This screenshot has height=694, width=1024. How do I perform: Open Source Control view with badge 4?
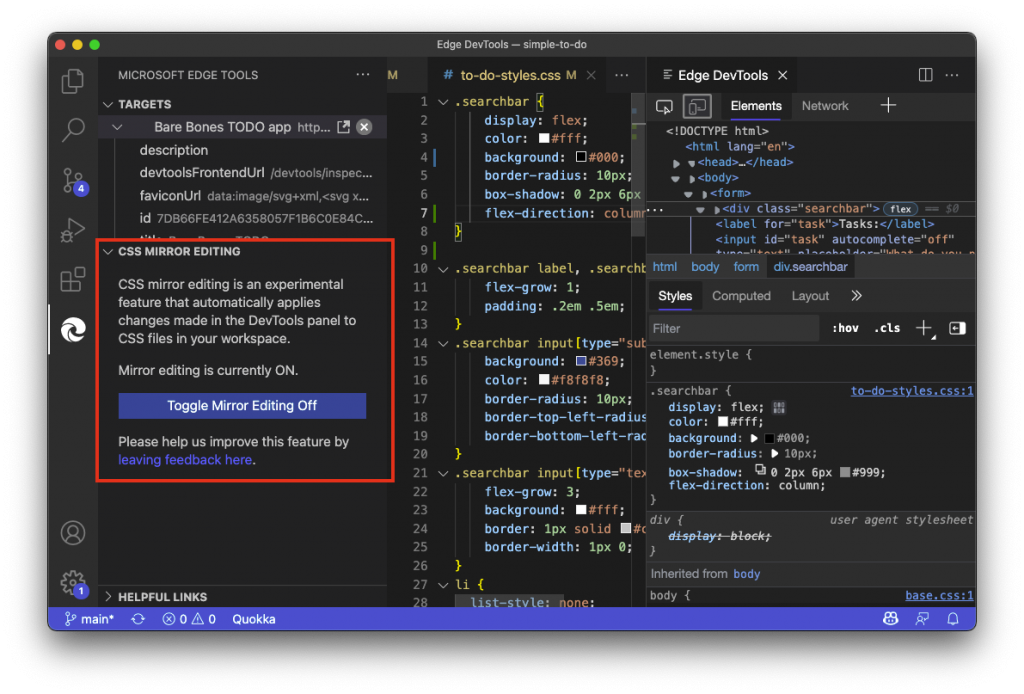(72, 181)
